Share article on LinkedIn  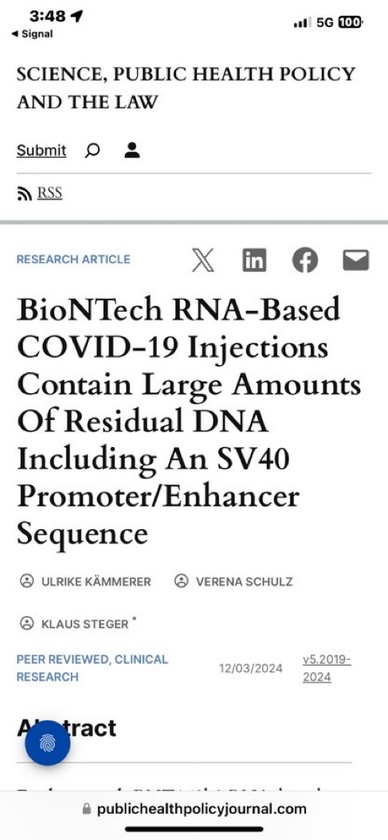[254, 260]
